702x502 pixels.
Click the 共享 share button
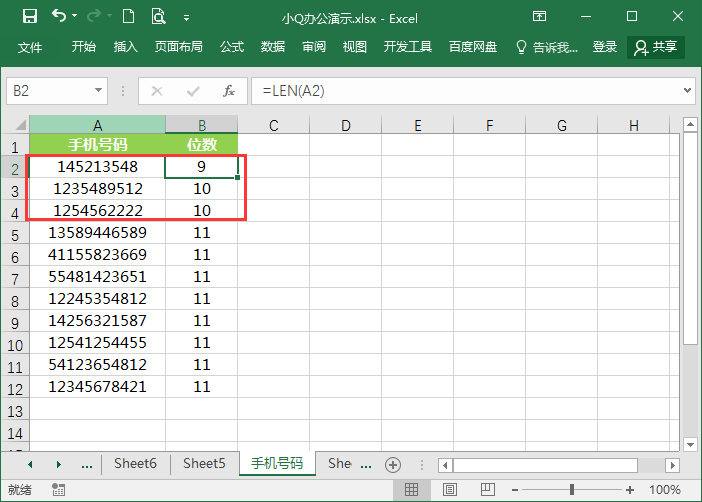656,47
